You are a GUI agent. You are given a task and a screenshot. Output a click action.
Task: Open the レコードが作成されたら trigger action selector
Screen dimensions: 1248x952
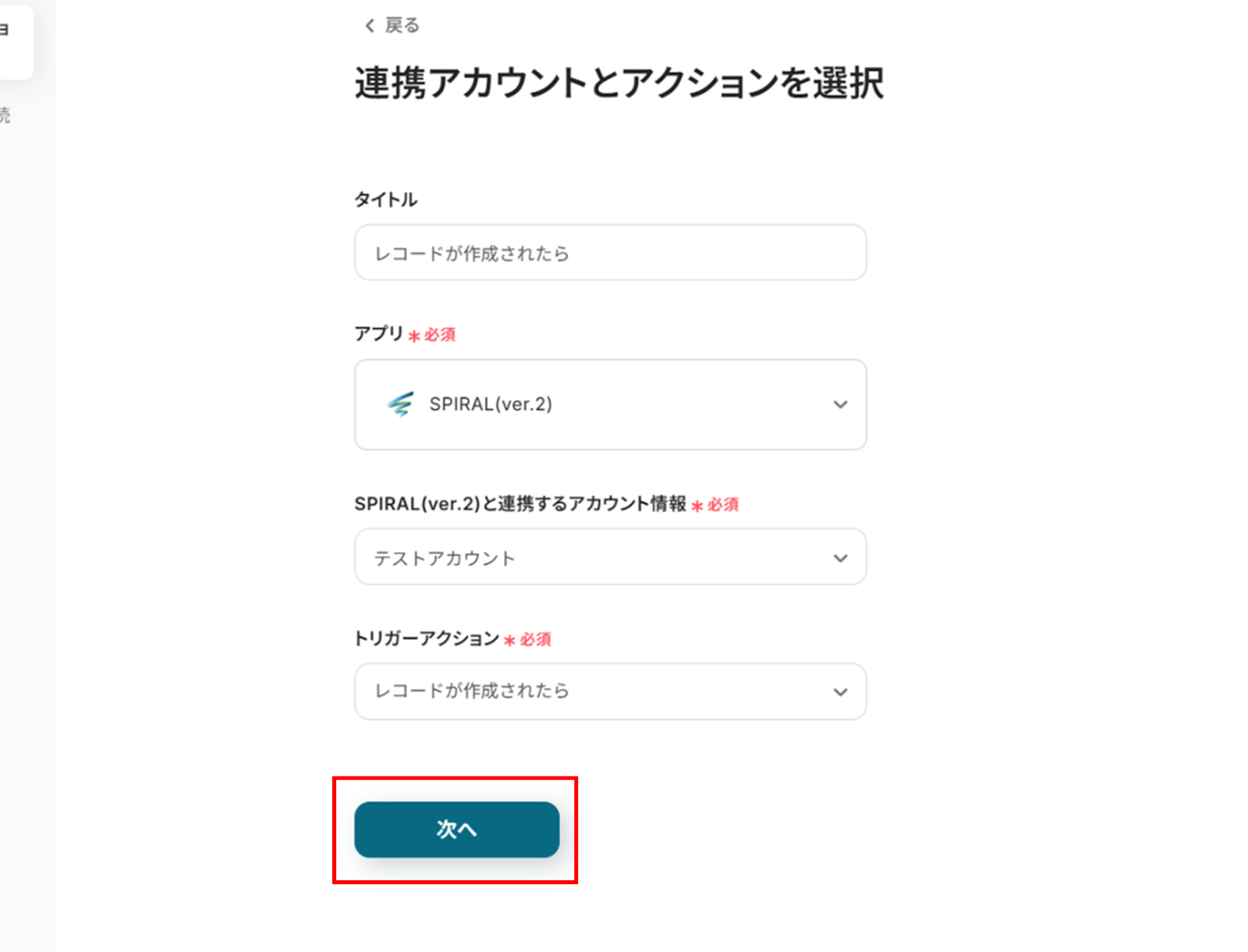593,692
